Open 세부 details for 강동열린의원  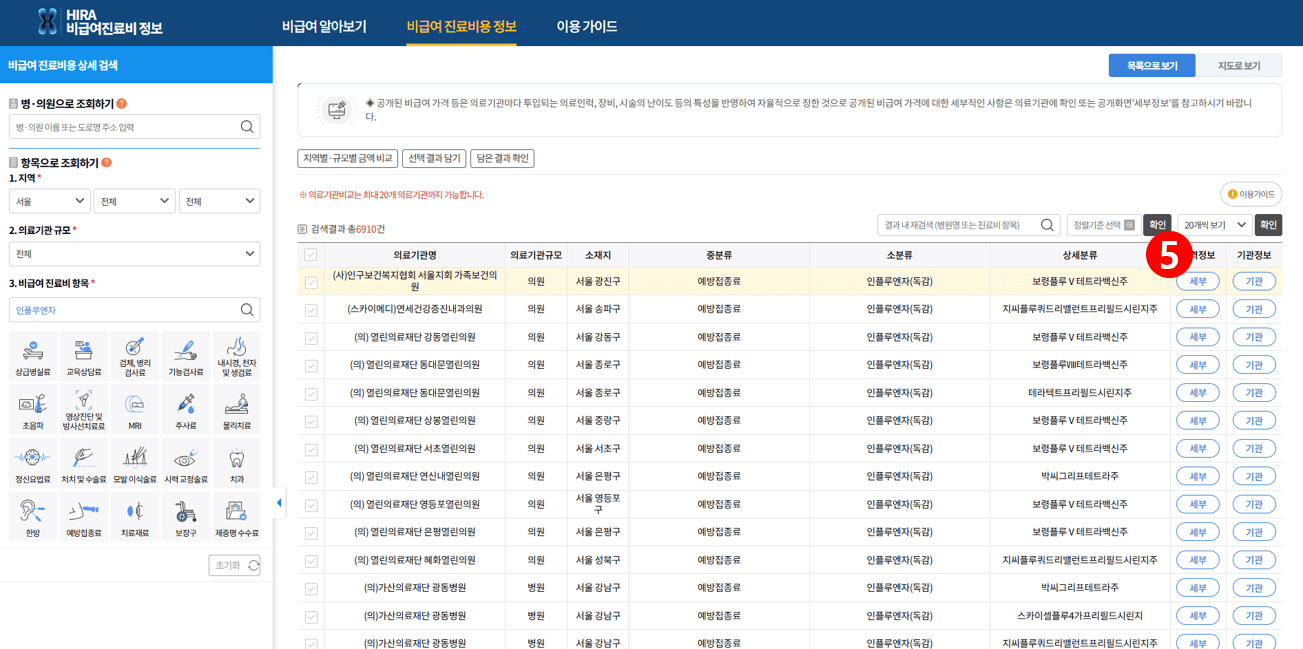[1199, 336]
